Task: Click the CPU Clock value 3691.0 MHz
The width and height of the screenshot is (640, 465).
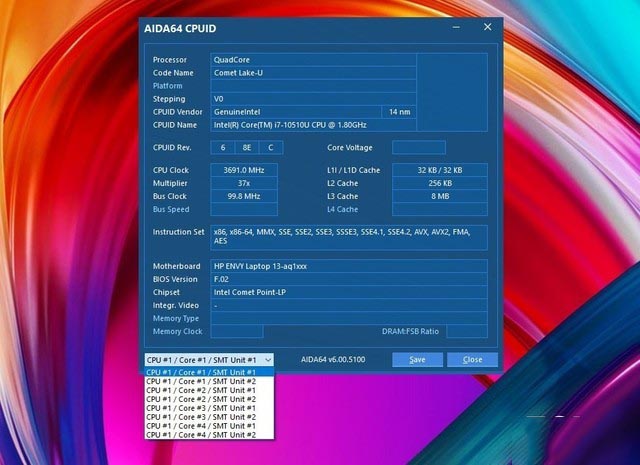Action: coord(244,170)
